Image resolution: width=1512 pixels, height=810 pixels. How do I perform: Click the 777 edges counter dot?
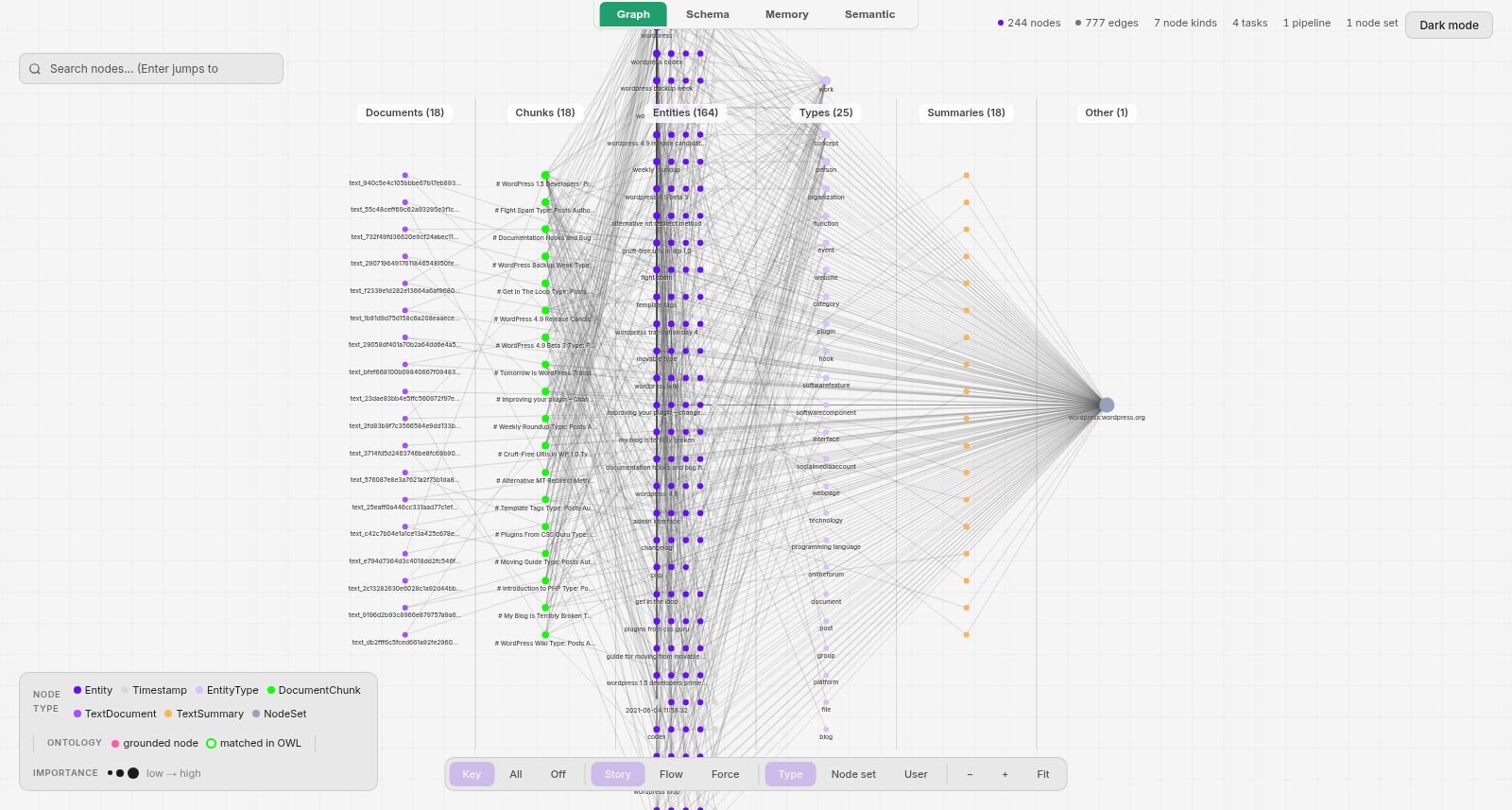pyautogui.click(x=1078, y=23)
